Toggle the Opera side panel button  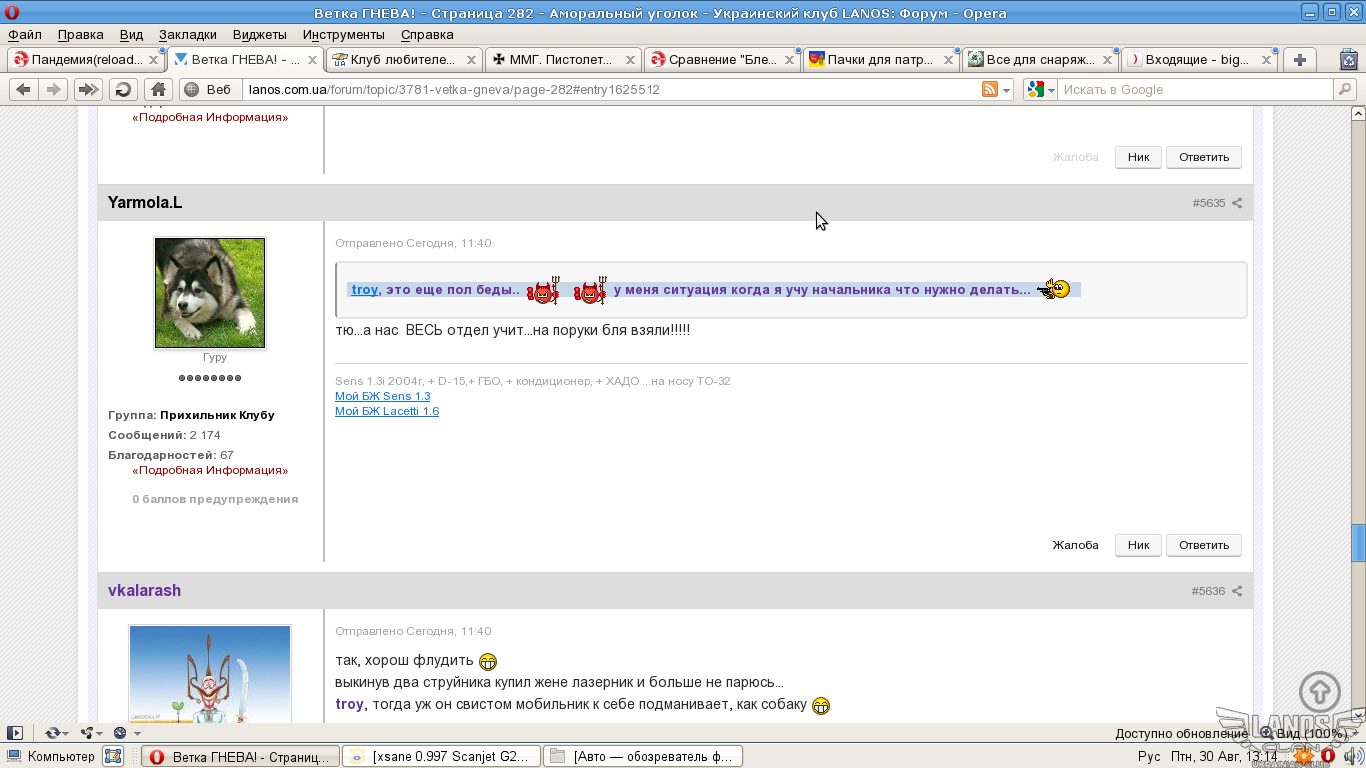[x=15, y=733]
